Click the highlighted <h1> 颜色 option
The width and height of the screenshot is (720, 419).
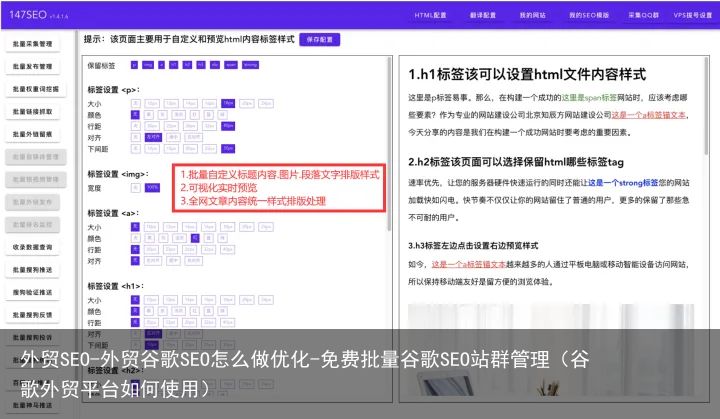point(135,311)
